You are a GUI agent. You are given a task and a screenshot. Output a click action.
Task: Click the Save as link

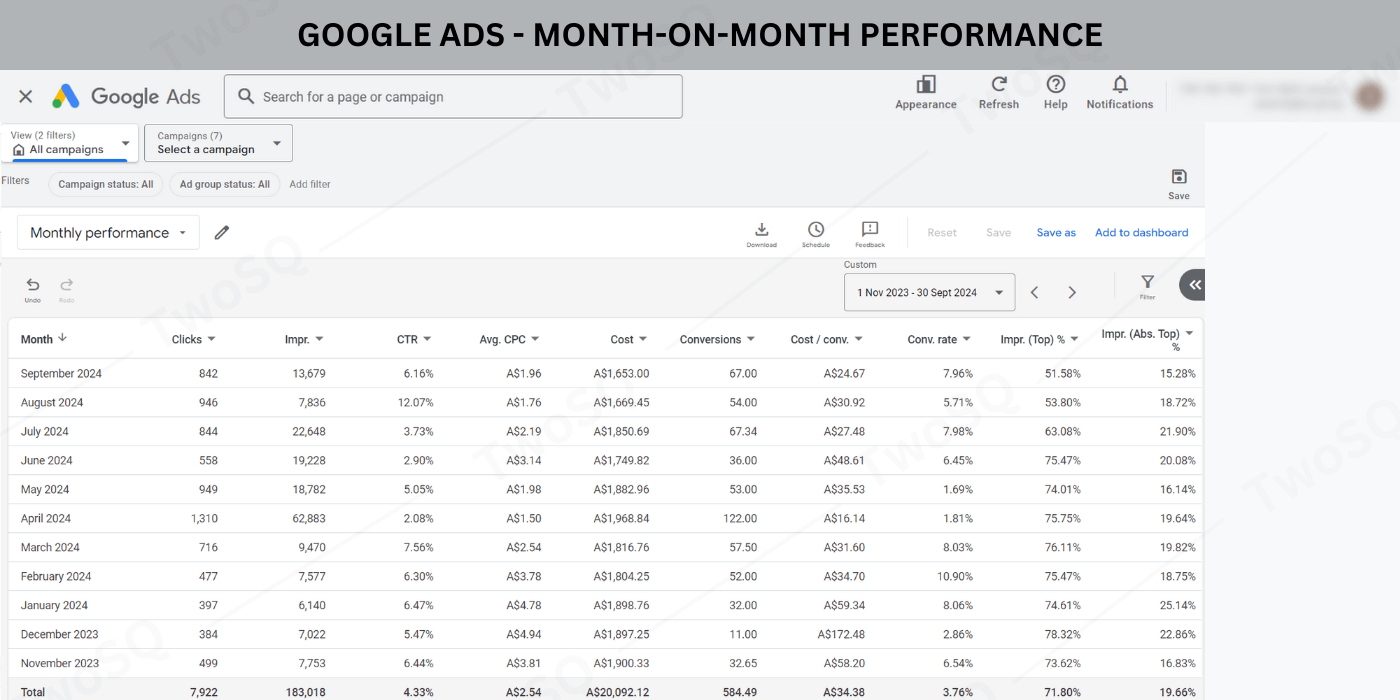1056,233
